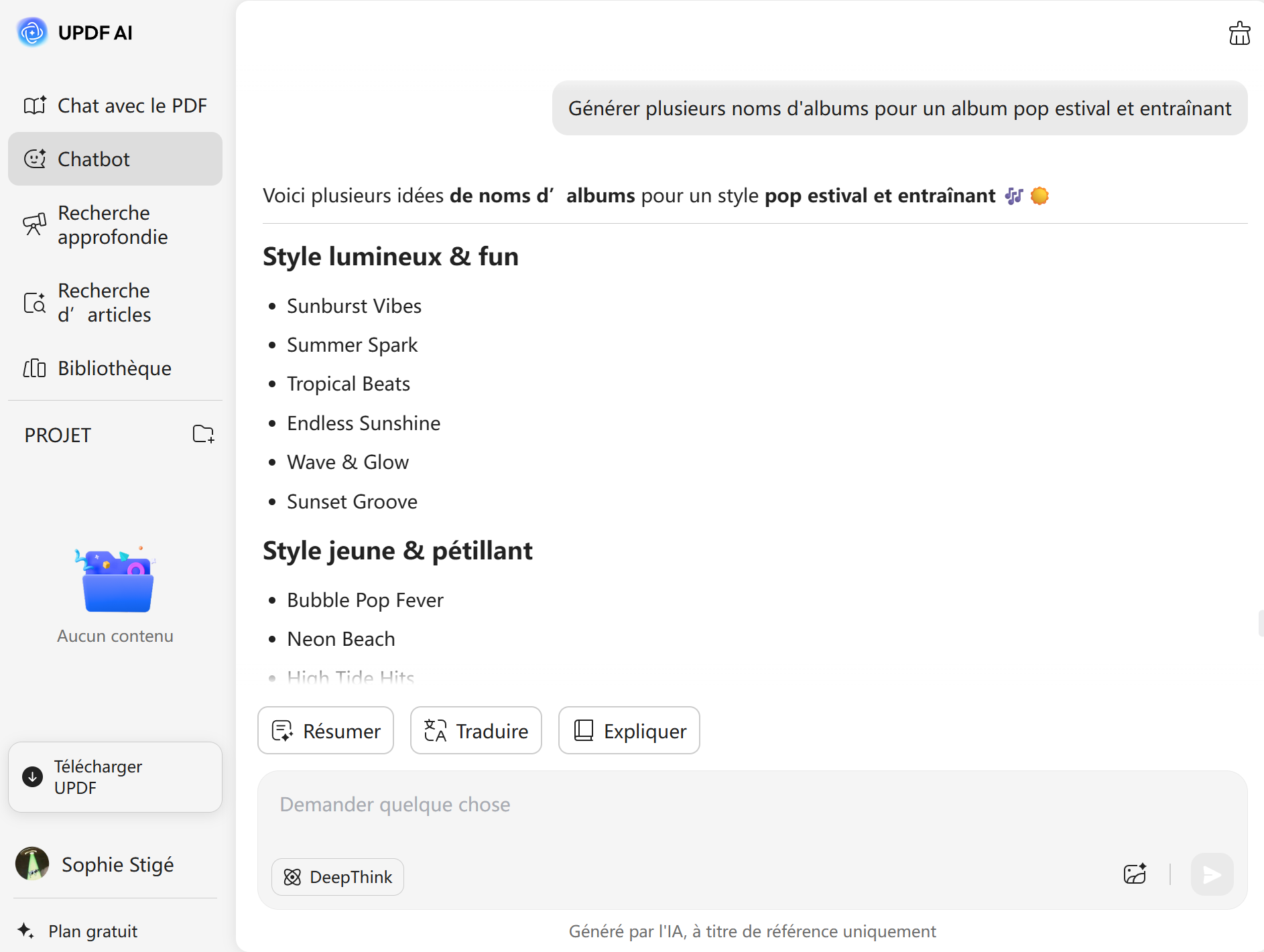Click the download arrow icon

pyautogui.click(x=33, y=777)
